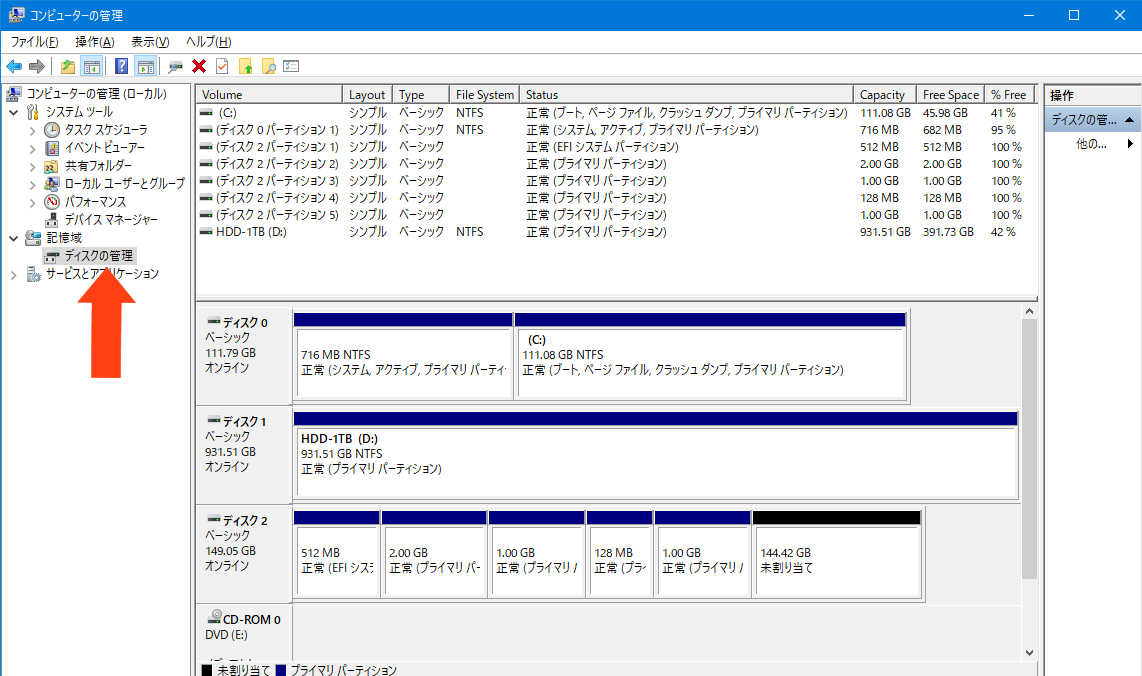The width and height of the screenshot is (1142, 676).
Task: Click the connect drive icon in toolbar
Action: coord(176,67)
